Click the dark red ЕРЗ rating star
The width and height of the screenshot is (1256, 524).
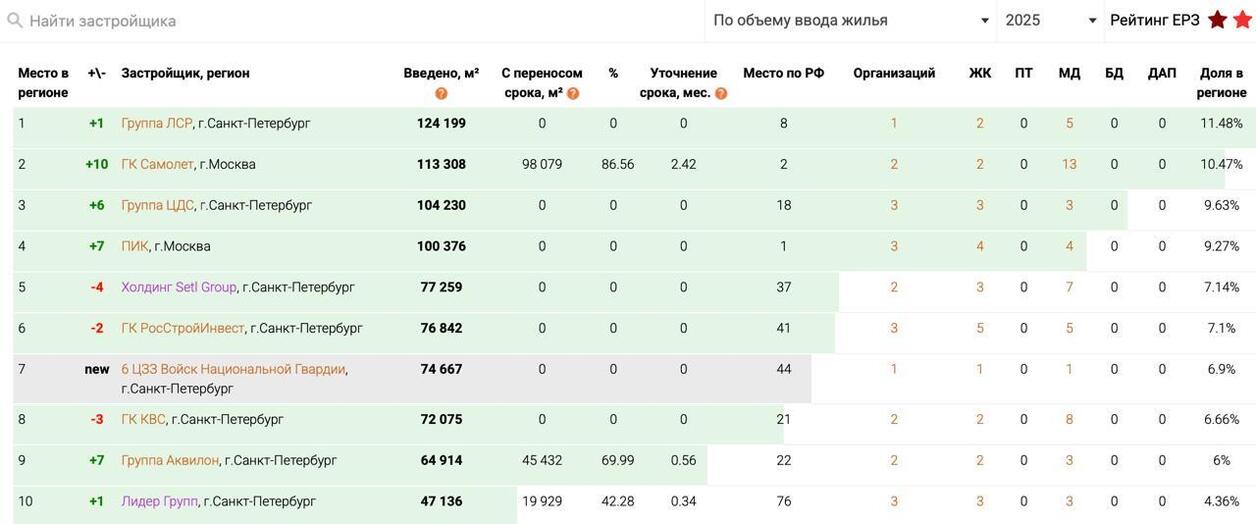pyautogui.click(x=1217, y=20)
